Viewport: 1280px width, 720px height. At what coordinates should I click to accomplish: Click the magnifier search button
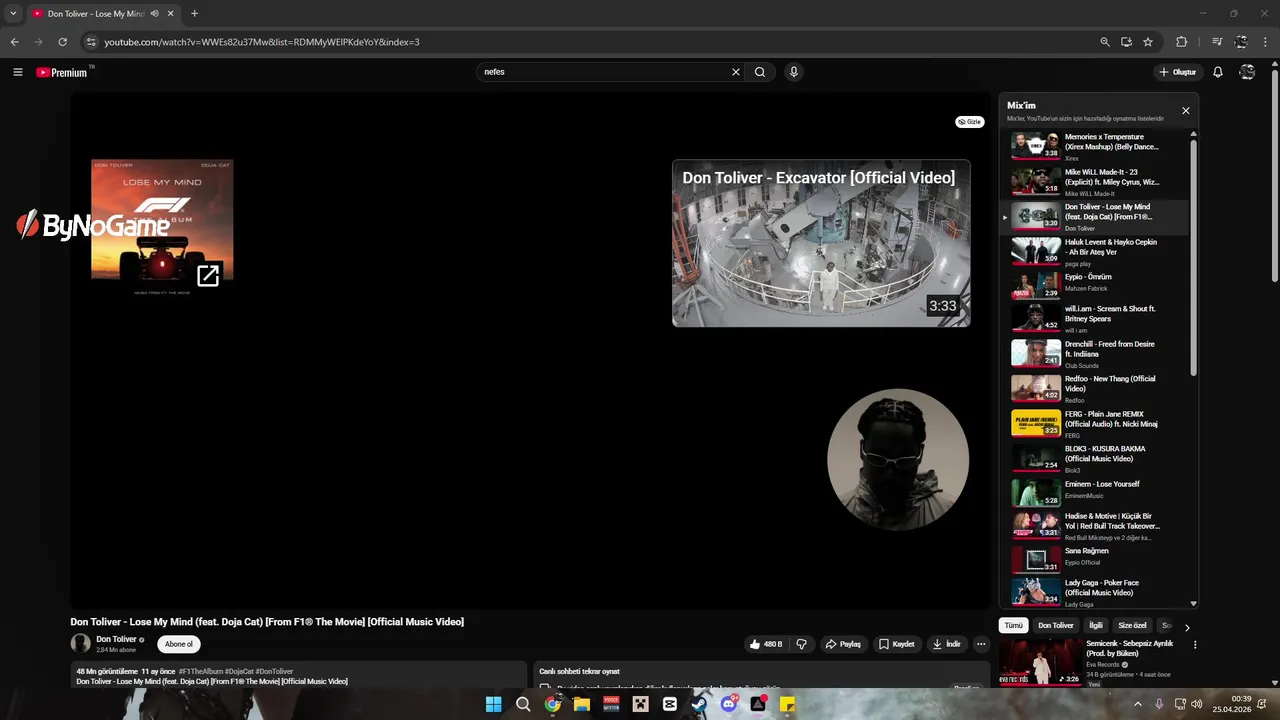click(760, 72)
